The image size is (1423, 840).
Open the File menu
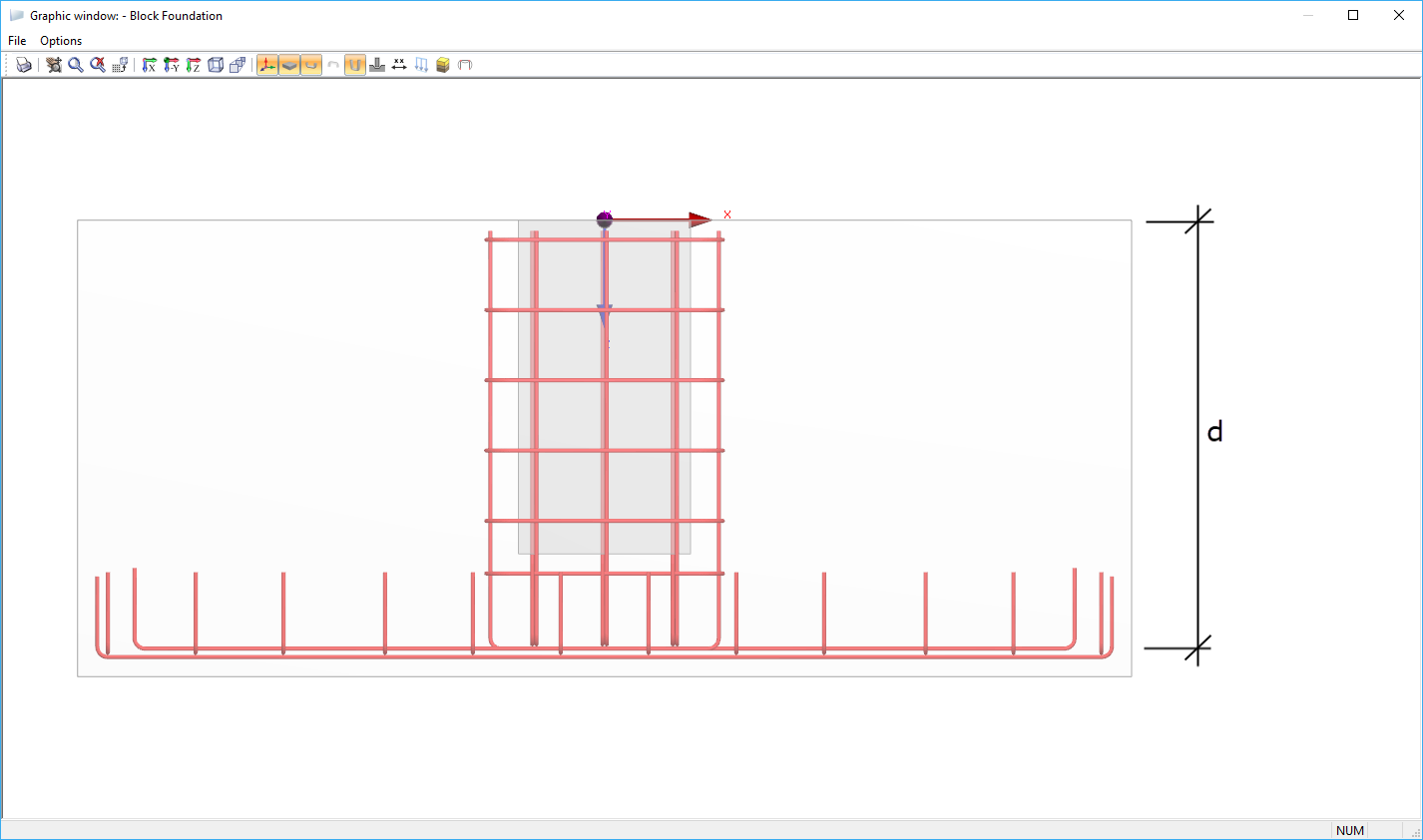click(16, 40)
